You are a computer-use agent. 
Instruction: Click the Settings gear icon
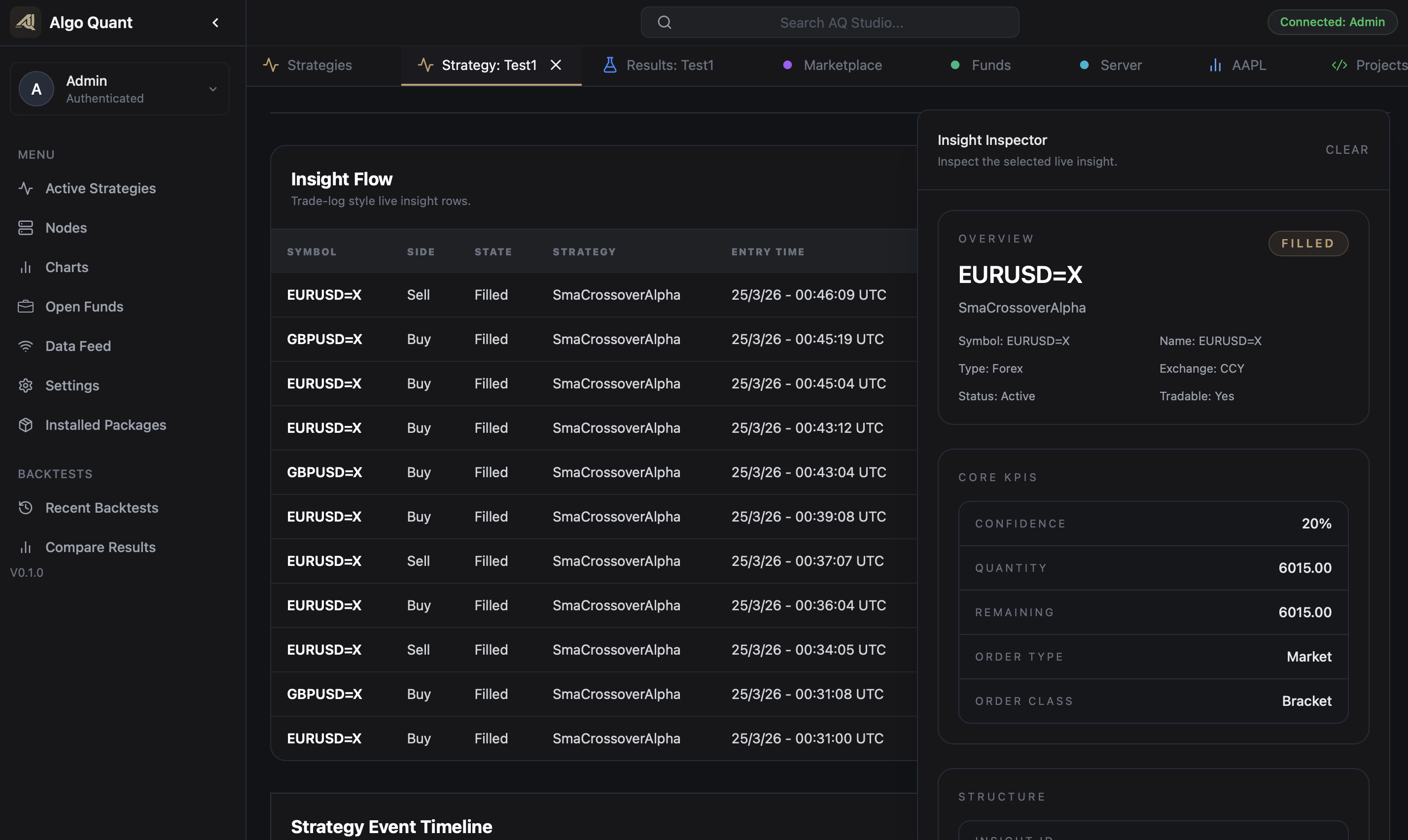(26, 385)
